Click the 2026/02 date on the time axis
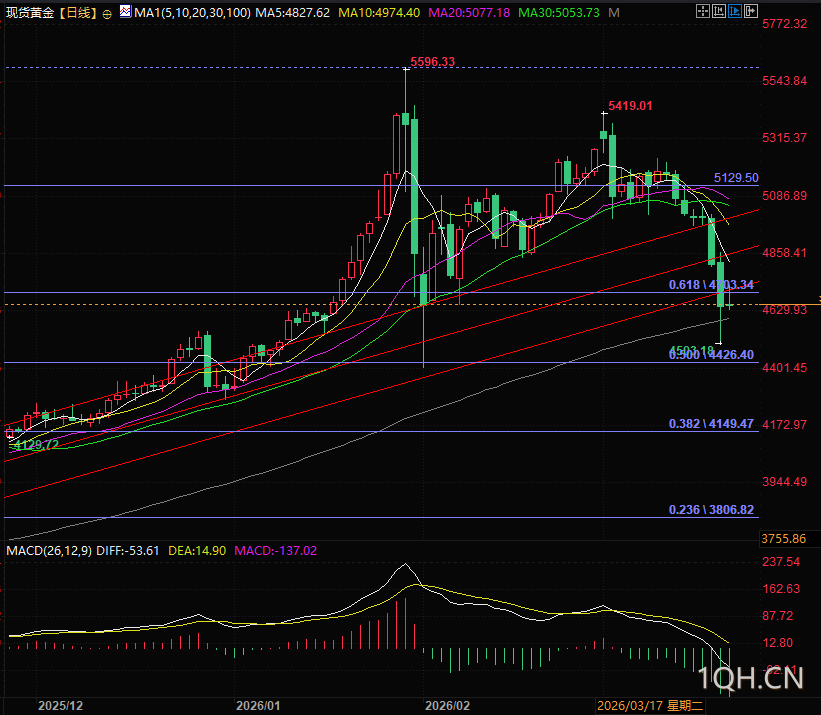 click(447, 706)
